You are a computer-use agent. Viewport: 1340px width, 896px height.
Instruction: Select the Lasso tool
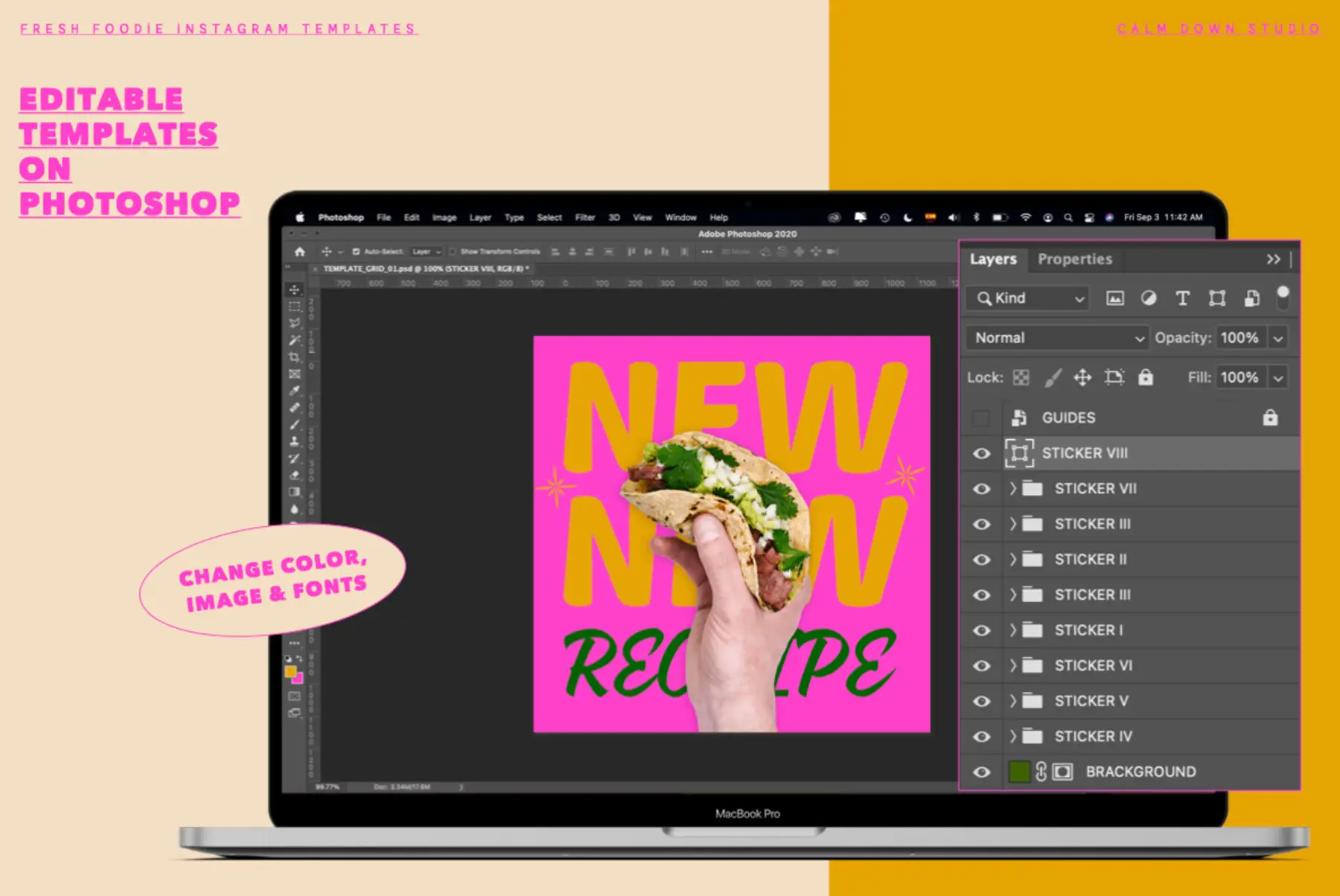tap(296, 324)
